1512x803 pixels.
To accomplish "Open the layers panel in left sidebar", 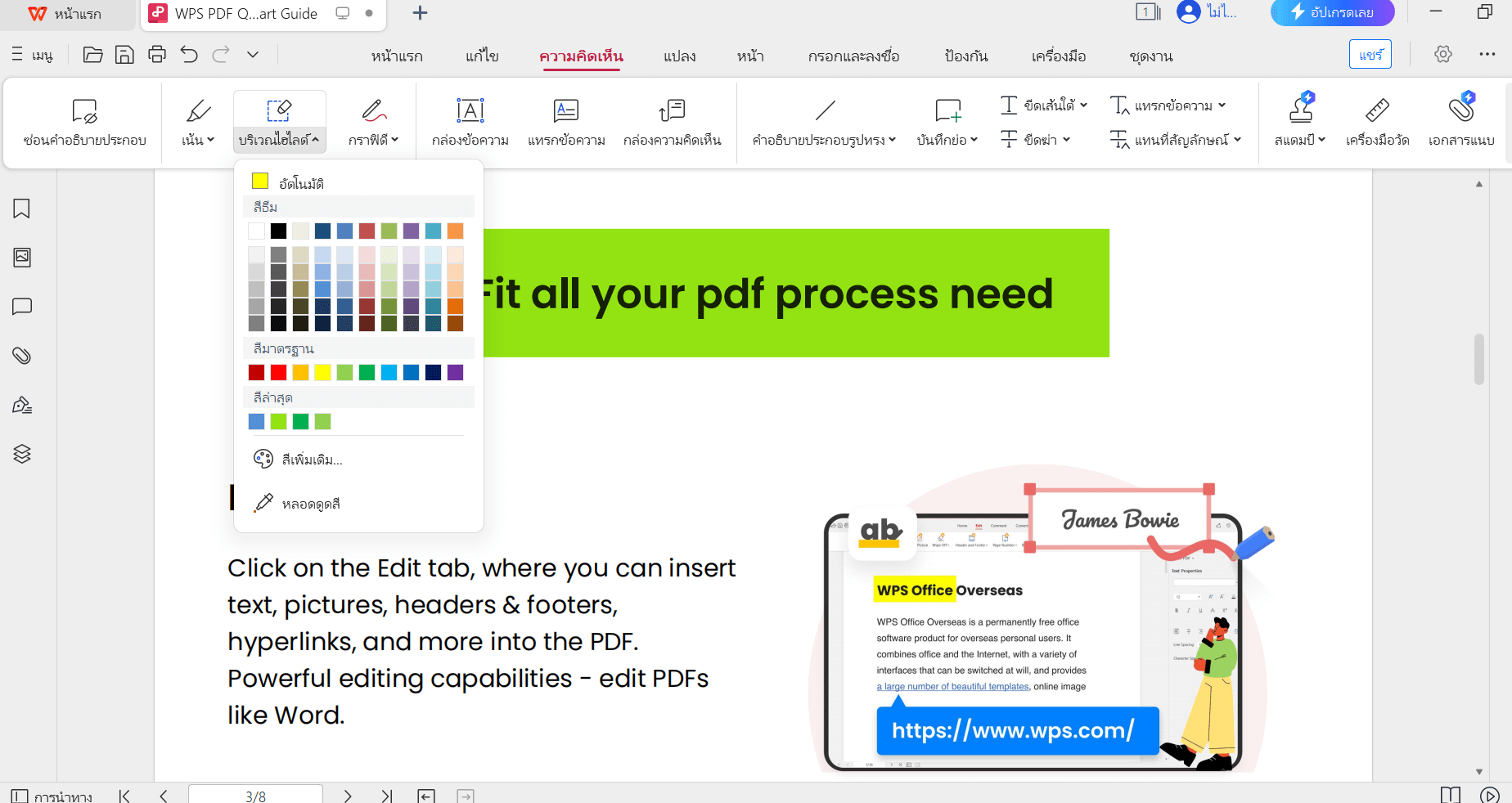I will tap(22, 454).
